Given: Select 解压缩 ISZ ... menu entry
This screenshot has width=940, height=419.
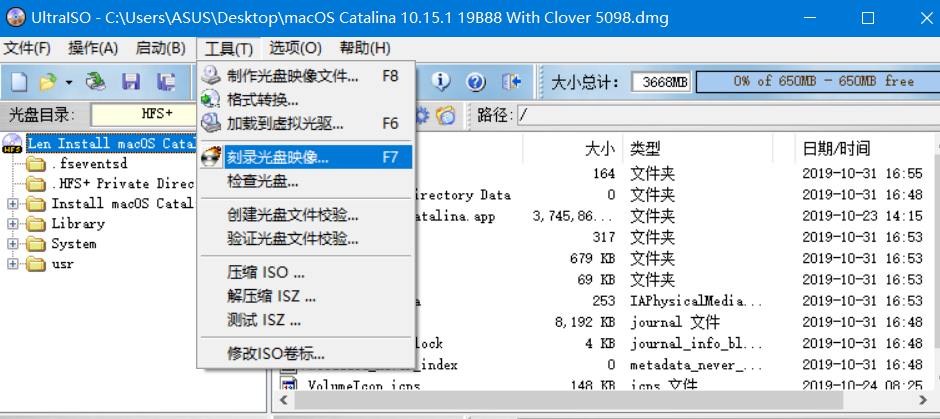Looking at the screenshot, I should point(306,296).
